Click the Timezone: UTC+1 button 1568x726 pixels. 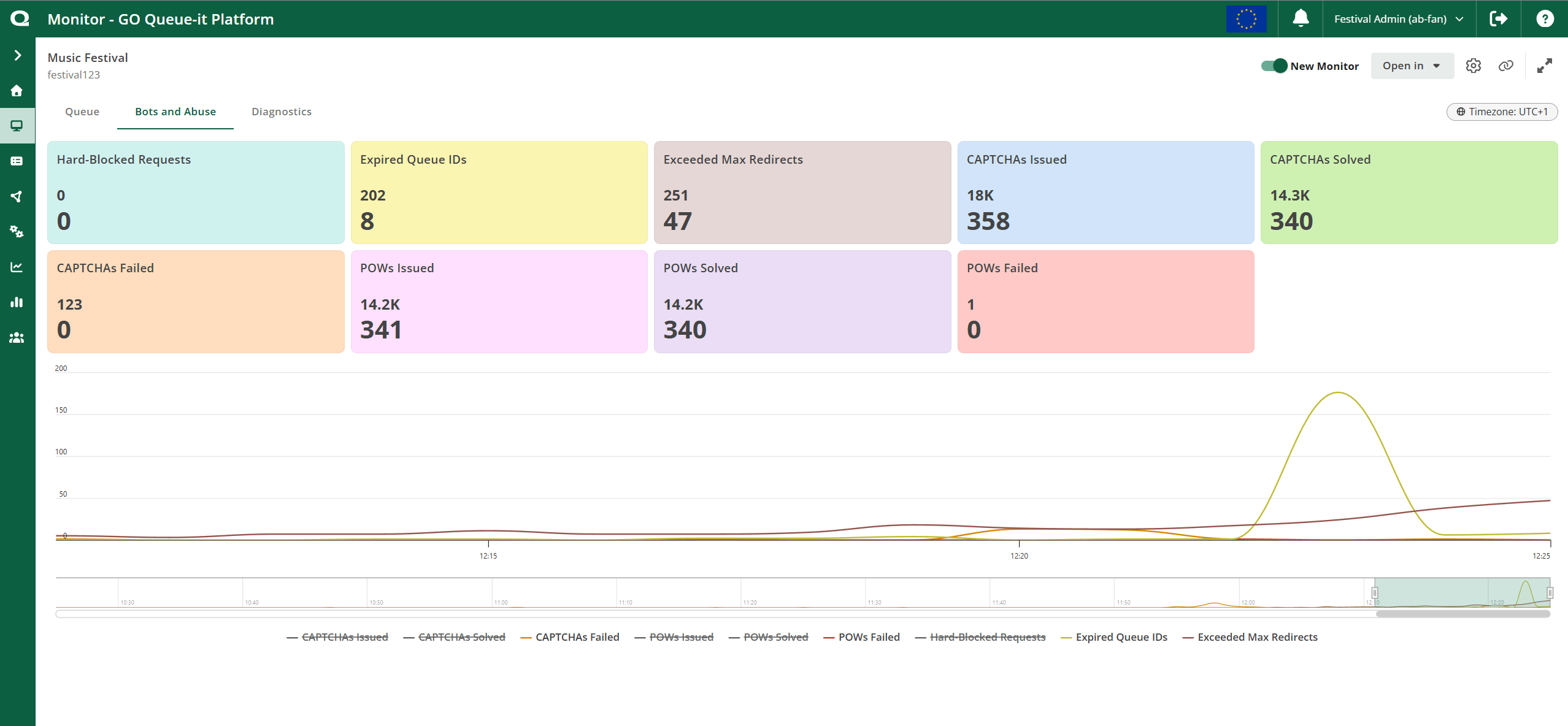coord(1502,112)
